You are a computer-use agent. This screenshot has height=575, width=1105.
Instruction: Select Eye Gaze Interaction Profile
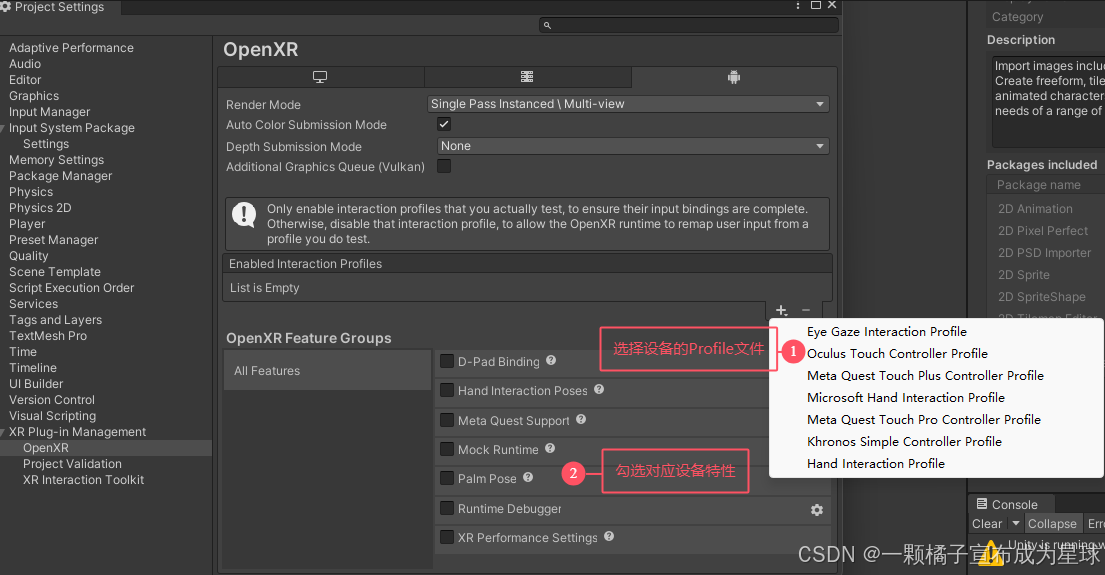click(887, 331)
